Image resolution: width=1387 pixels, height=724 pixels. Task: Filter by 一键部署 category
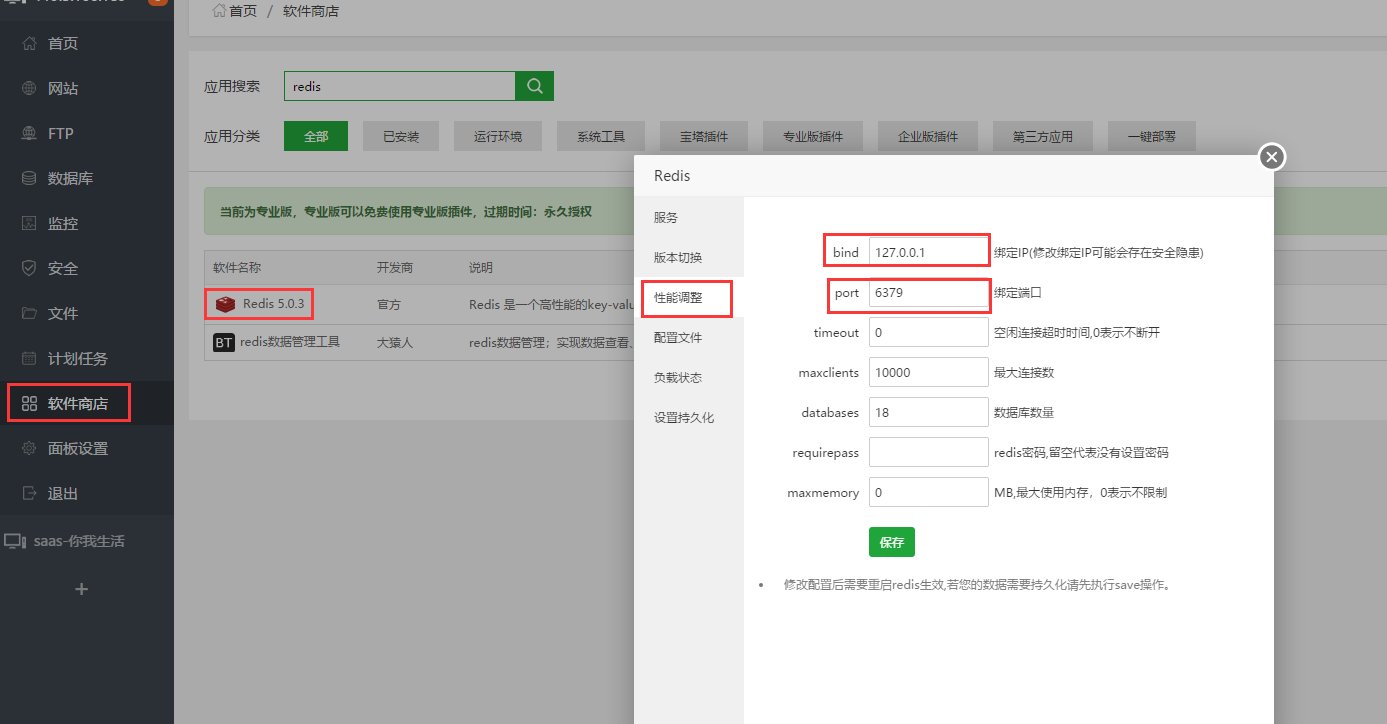[x=1152, y=136]
